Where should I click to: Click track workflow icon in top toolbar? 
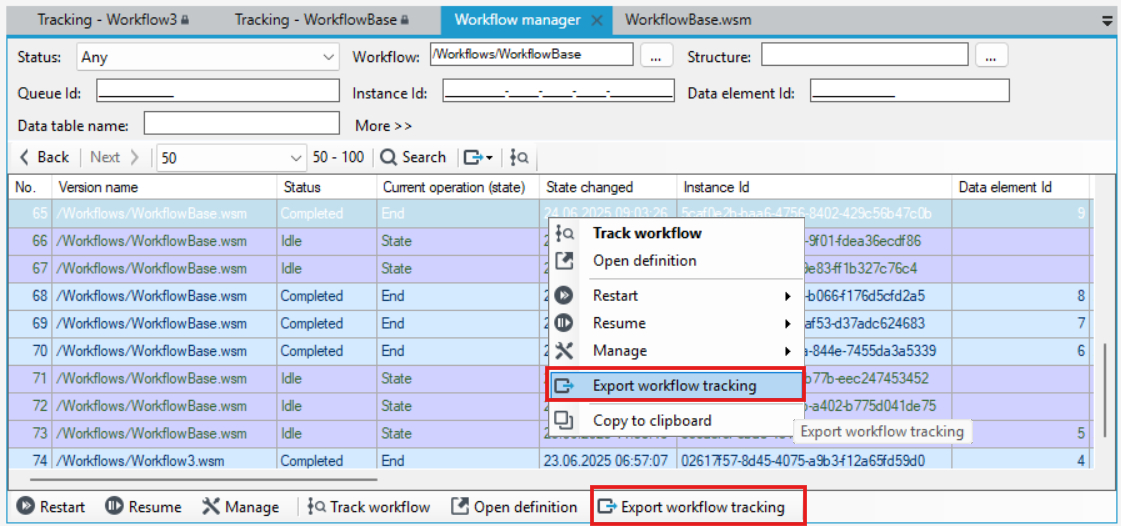pyautogui.click(x=520, y=157)
